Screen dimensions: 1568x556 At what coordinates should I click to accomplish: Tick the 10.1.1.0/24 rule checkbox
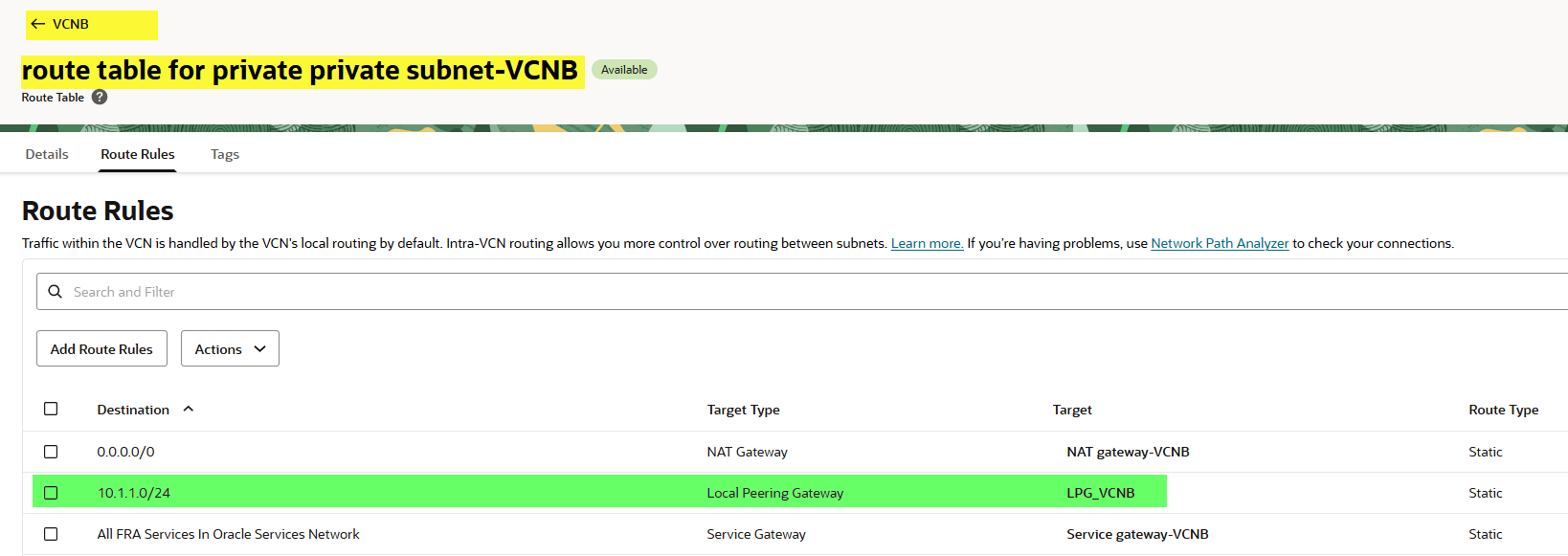(51, 493)
